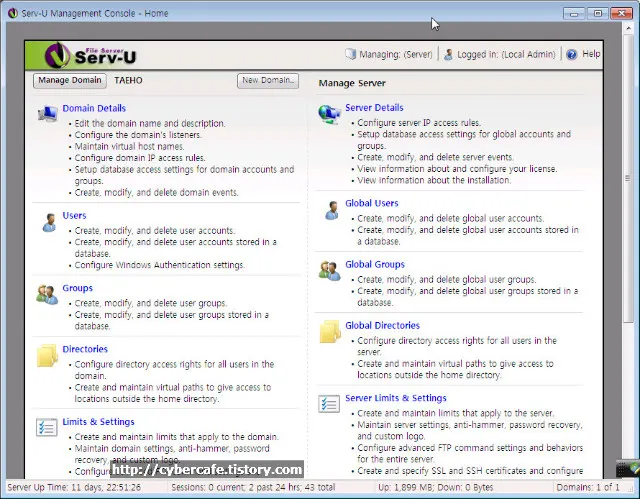640x499 pixels.
Task: Open the Global Users link
Action: [x=372, y=203]
